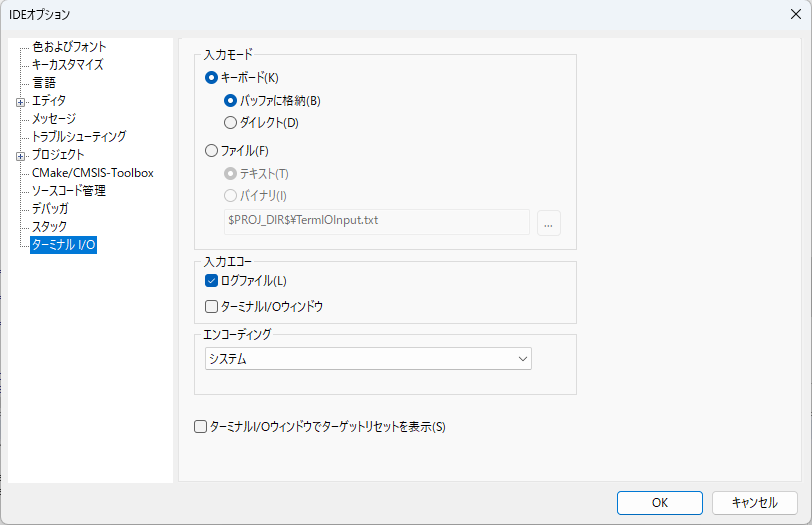The height and width of the screenshot is (525, 812).
Task: Open the デバッガ options page
Action: coord(50,209)
